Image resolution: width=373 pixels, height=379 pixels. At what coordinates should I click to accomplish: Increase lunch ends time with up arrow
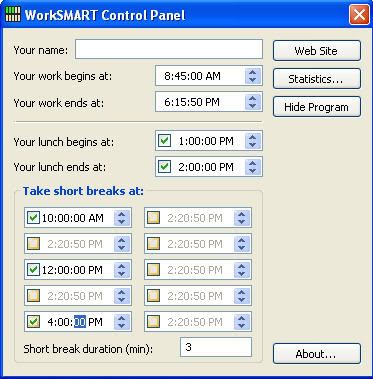pos(253,163)
